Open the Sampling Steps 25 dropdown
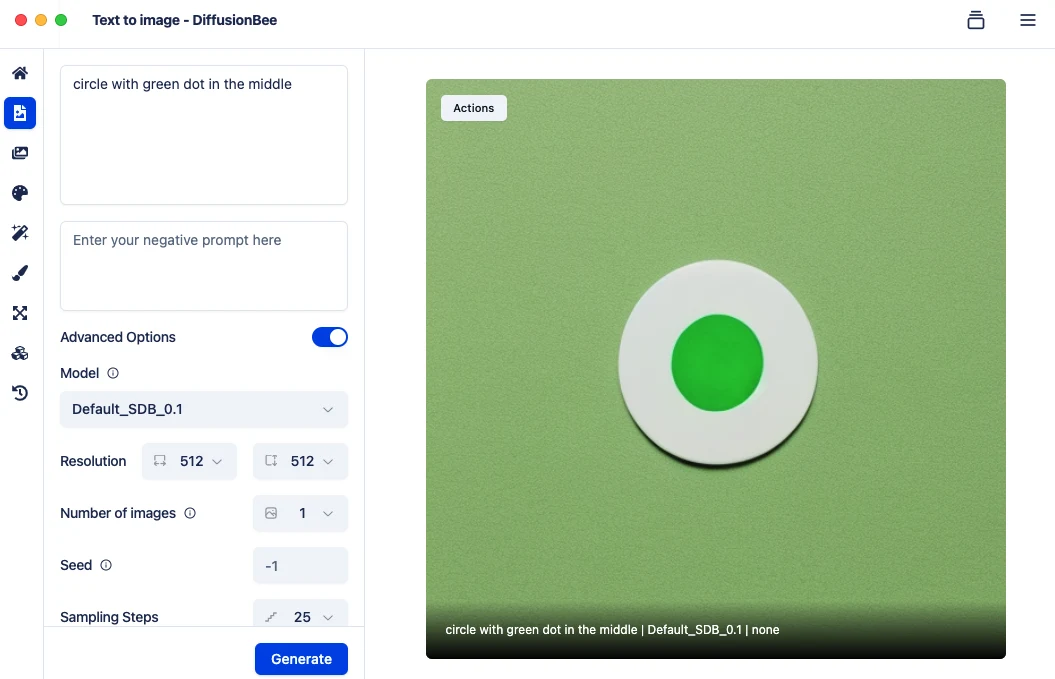 (x=300, y=615)
